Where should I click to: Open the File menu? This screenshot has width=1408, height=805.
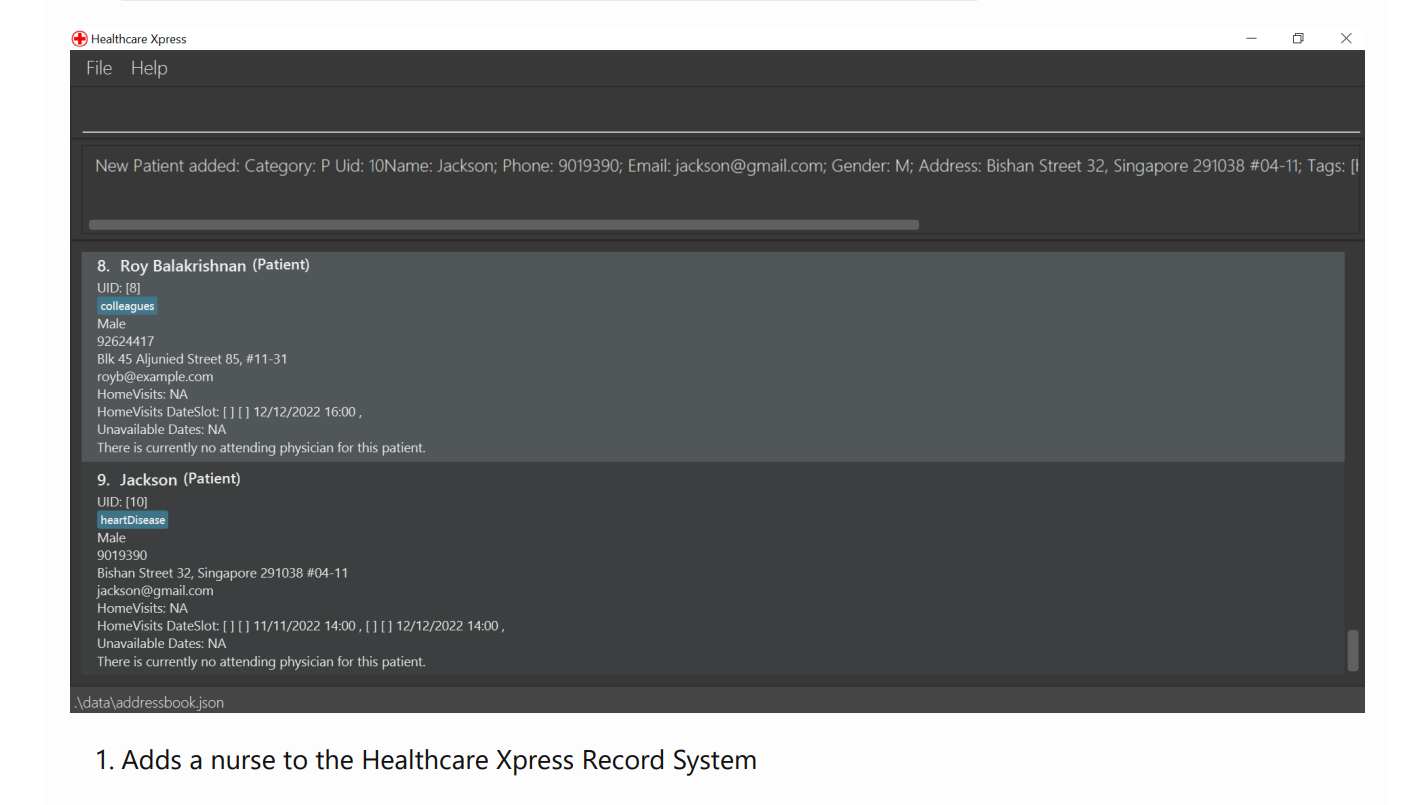99,68
